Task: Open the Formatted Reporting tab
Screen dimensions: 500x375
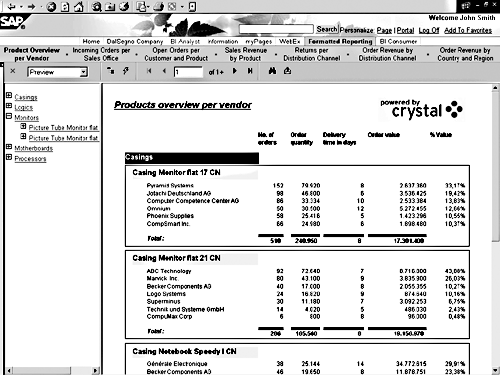Action: click(x=340, y=41)
